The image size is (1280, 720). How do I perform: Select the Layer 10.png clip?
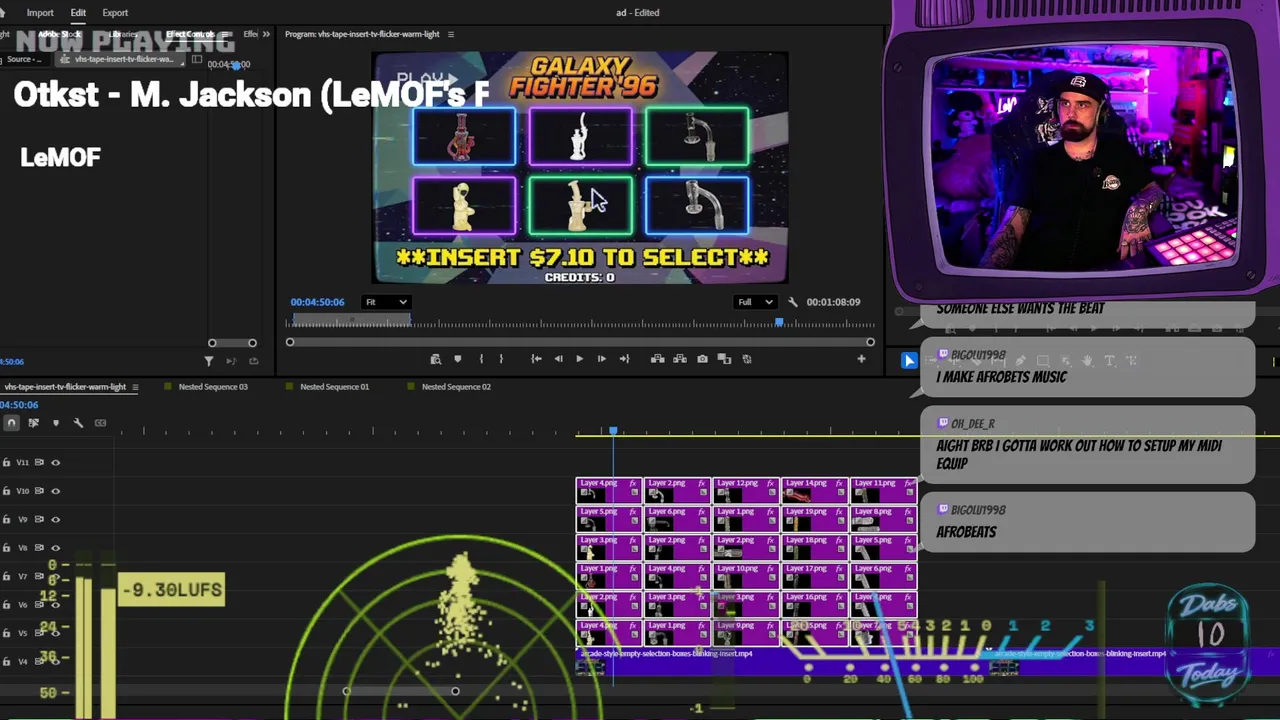[746, 575]
